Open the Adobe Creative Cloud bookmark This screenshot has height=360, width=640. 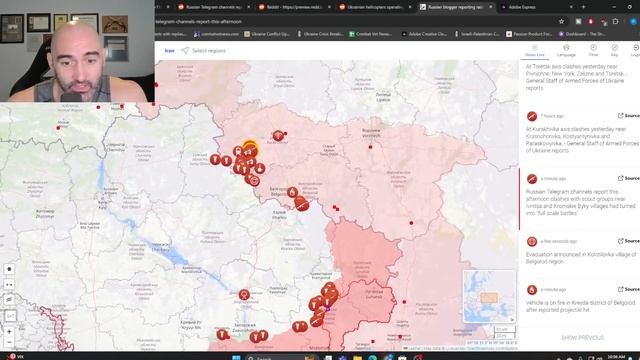coord(424,34)
